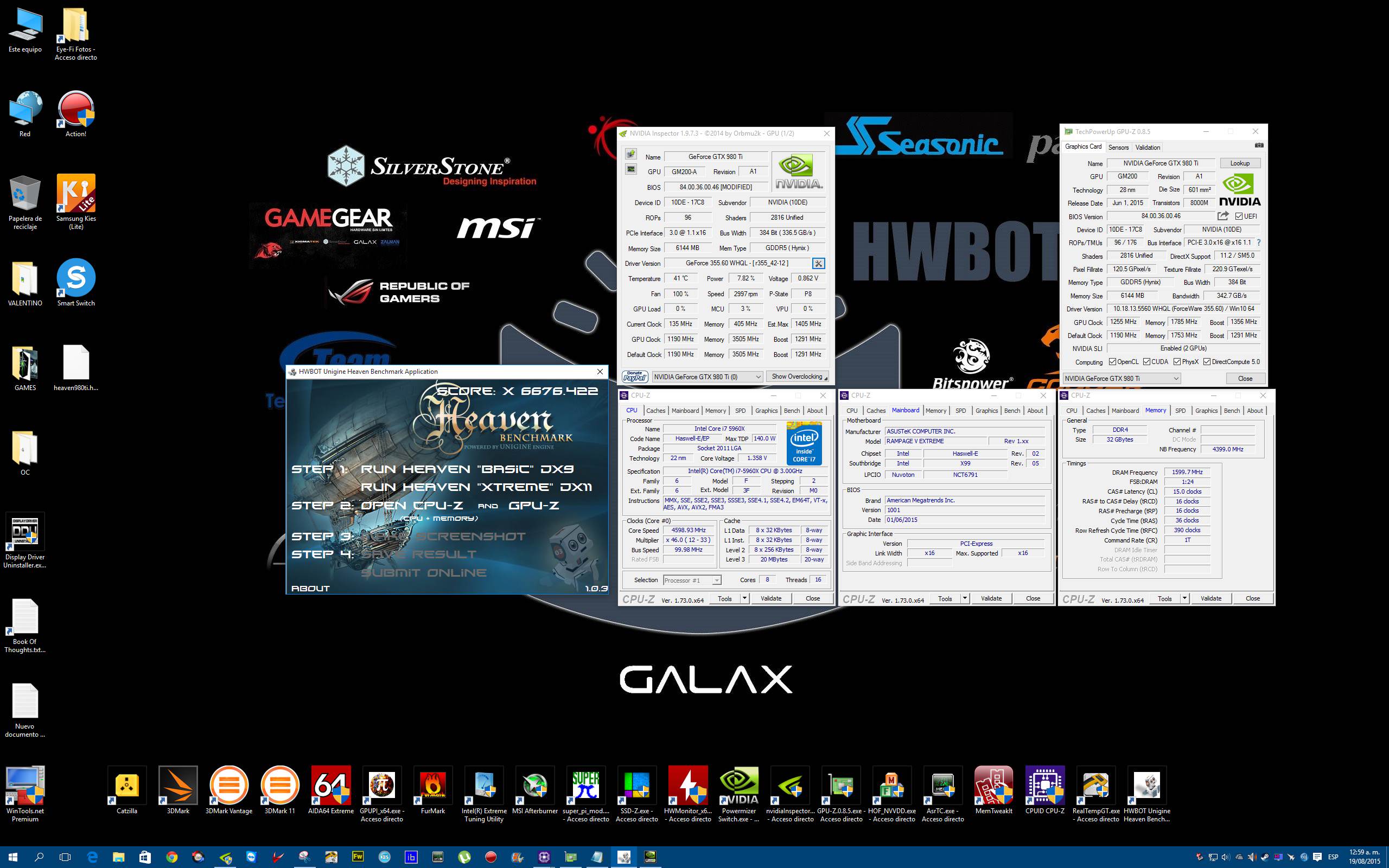The width and height of the screenshot is (1389, 868).
Task: Toggle the PhysX checkbox in GPU-Z
Action: [1177, 362]
